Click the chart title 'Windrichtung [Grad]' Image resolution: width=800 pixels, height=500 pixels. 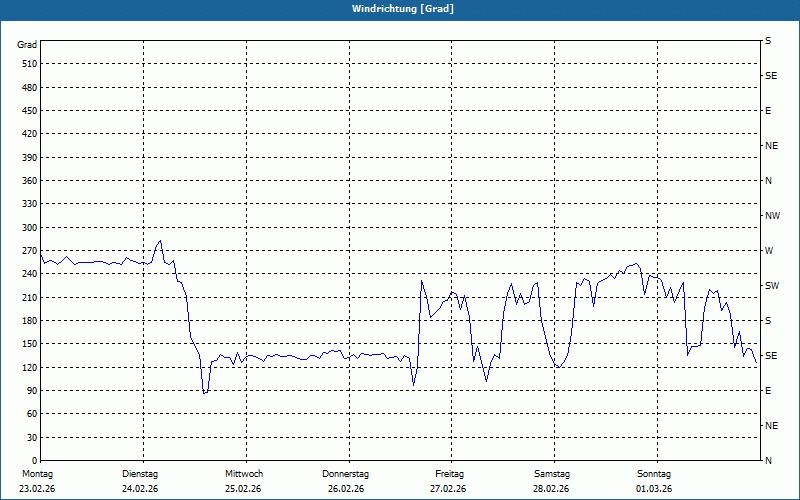tap(403, 9)
